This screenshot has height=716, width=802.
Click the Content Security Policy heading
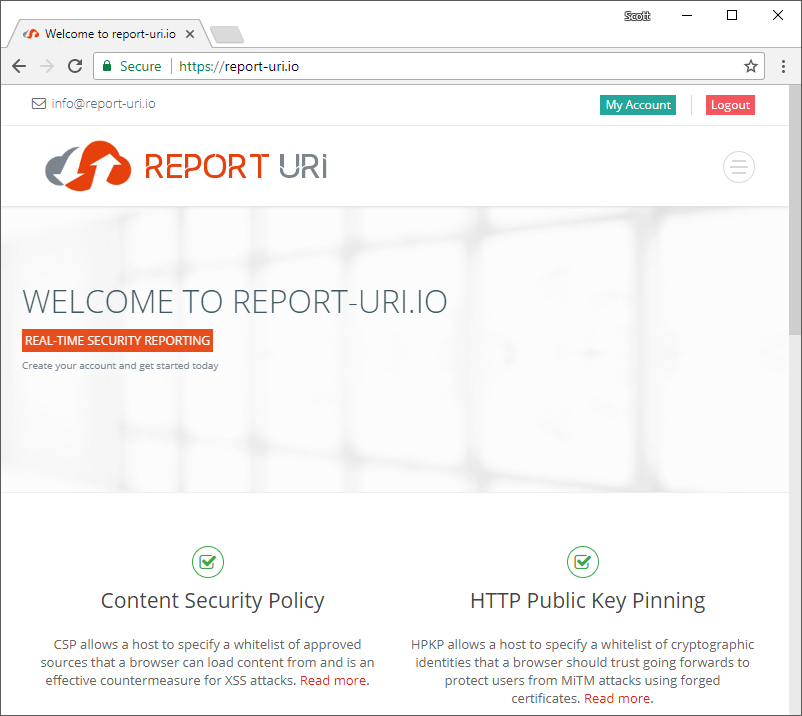click(x=212, y=601)
